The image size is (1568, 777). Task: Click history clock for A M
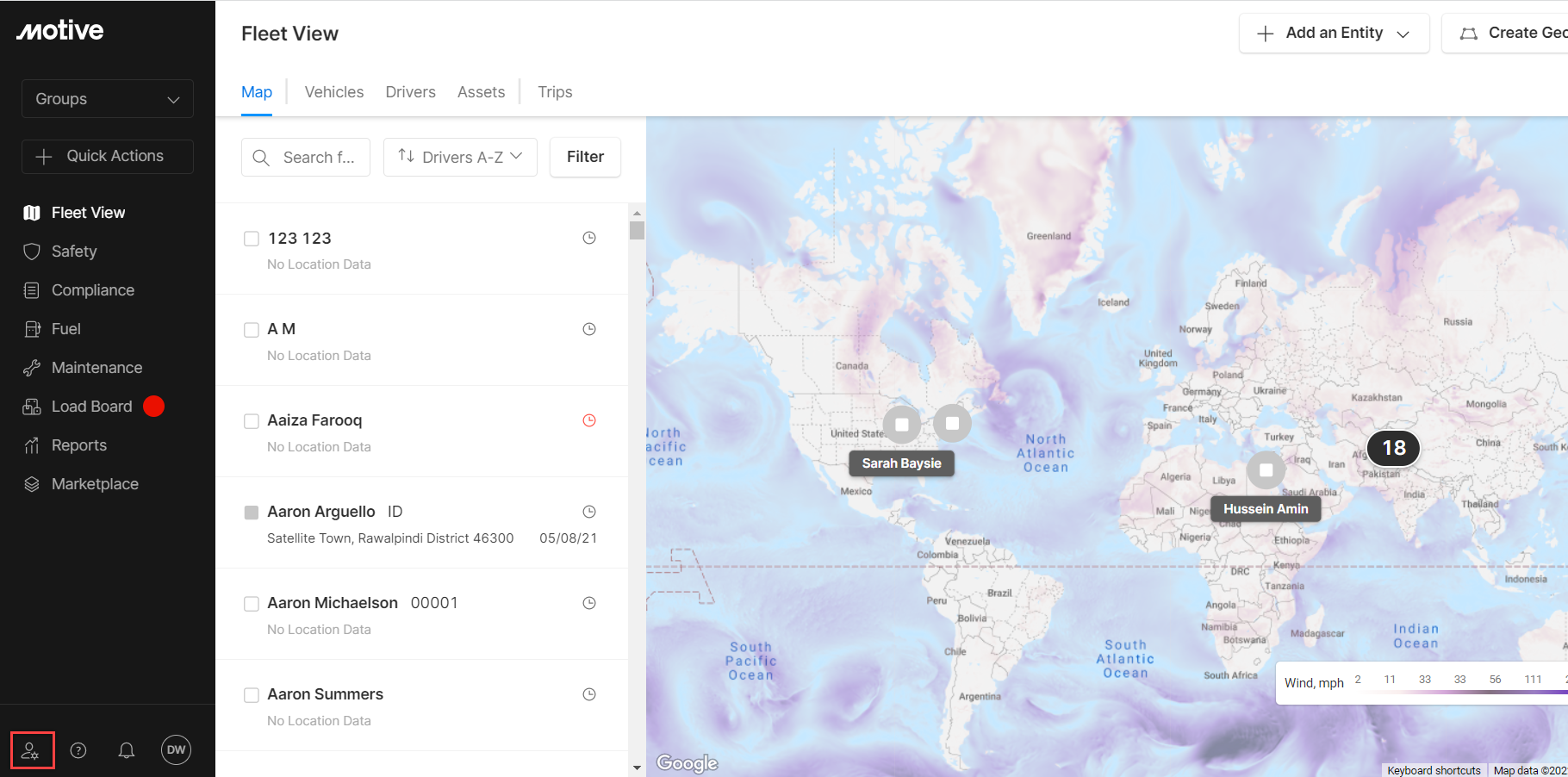click(x=589, y=329)
